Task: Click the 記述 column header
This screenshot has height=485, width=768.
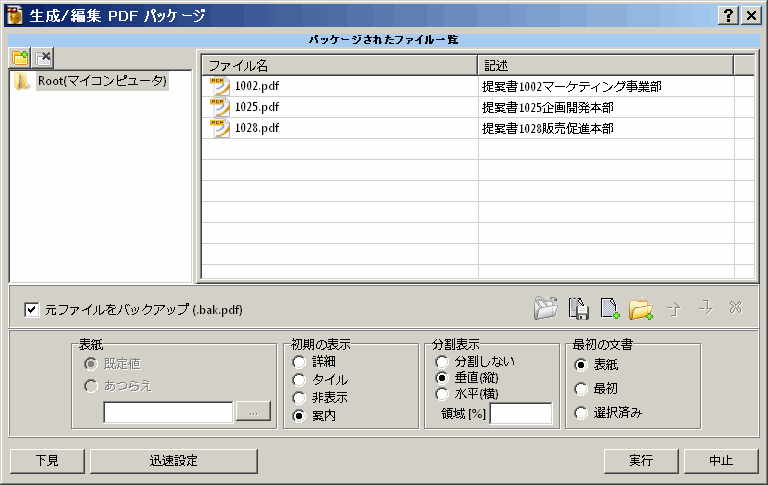Action: click(x=606, y=65)
